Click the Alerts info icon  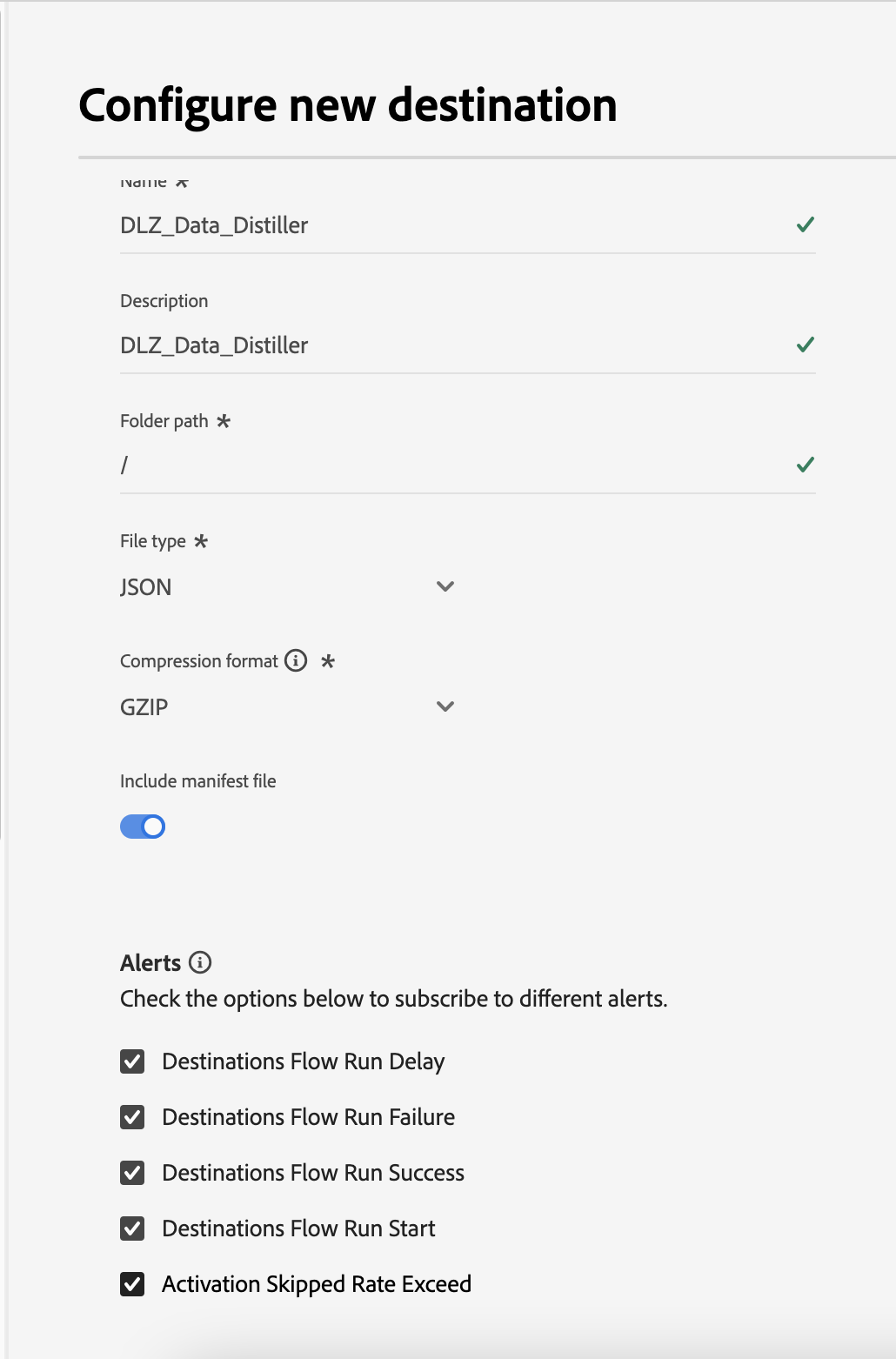pyautogui.click(x=200, y=962)
